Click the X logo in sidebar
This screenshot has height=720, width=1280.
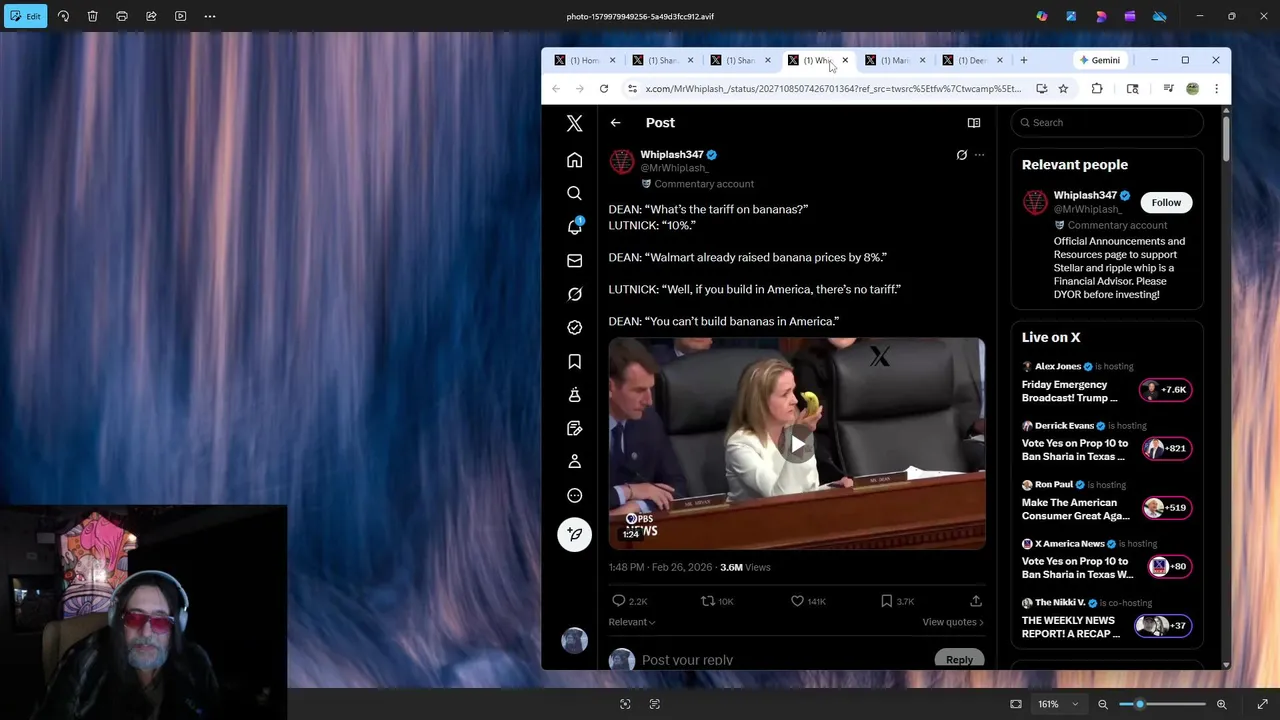click(x=574, y=123)
